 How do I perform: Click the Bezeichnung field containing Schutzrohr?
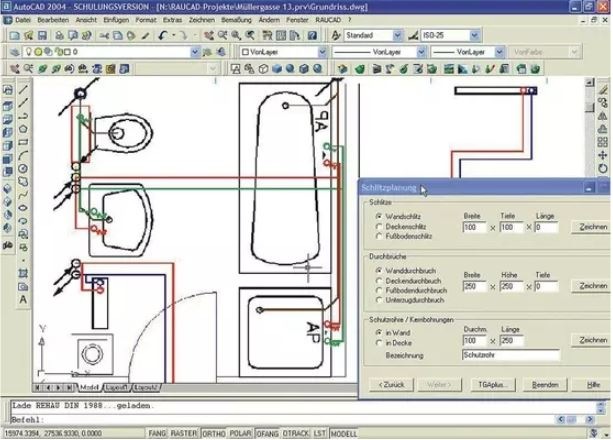(510, 354)
